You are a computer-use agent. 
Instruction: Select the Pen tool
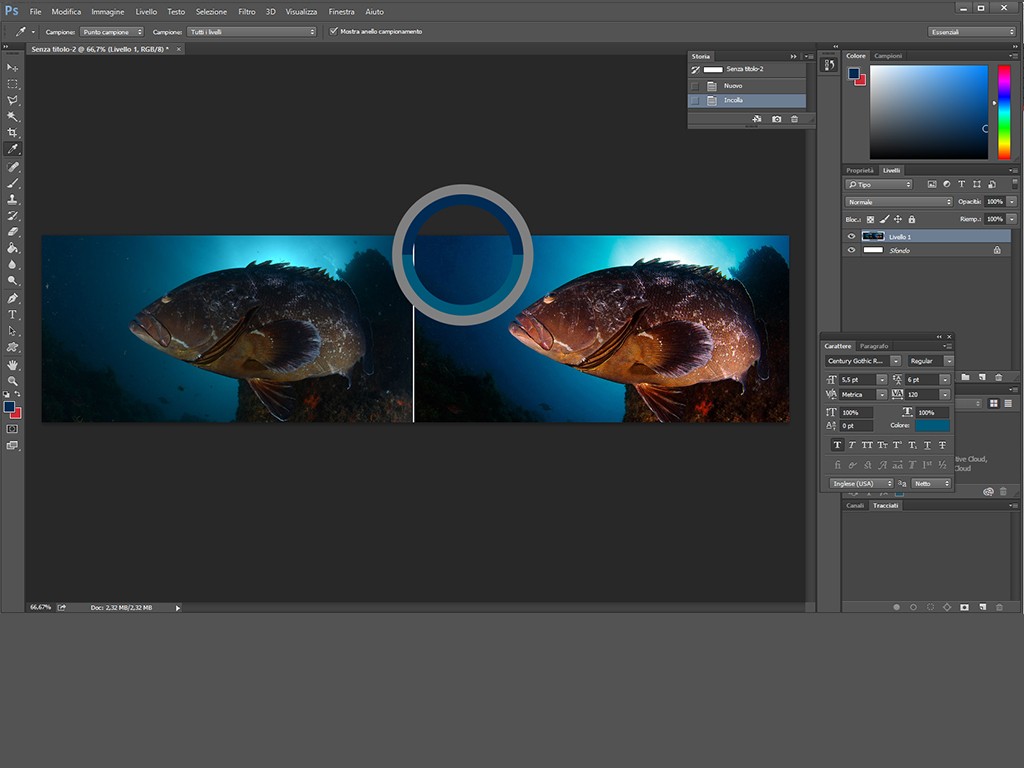(13, 298)
